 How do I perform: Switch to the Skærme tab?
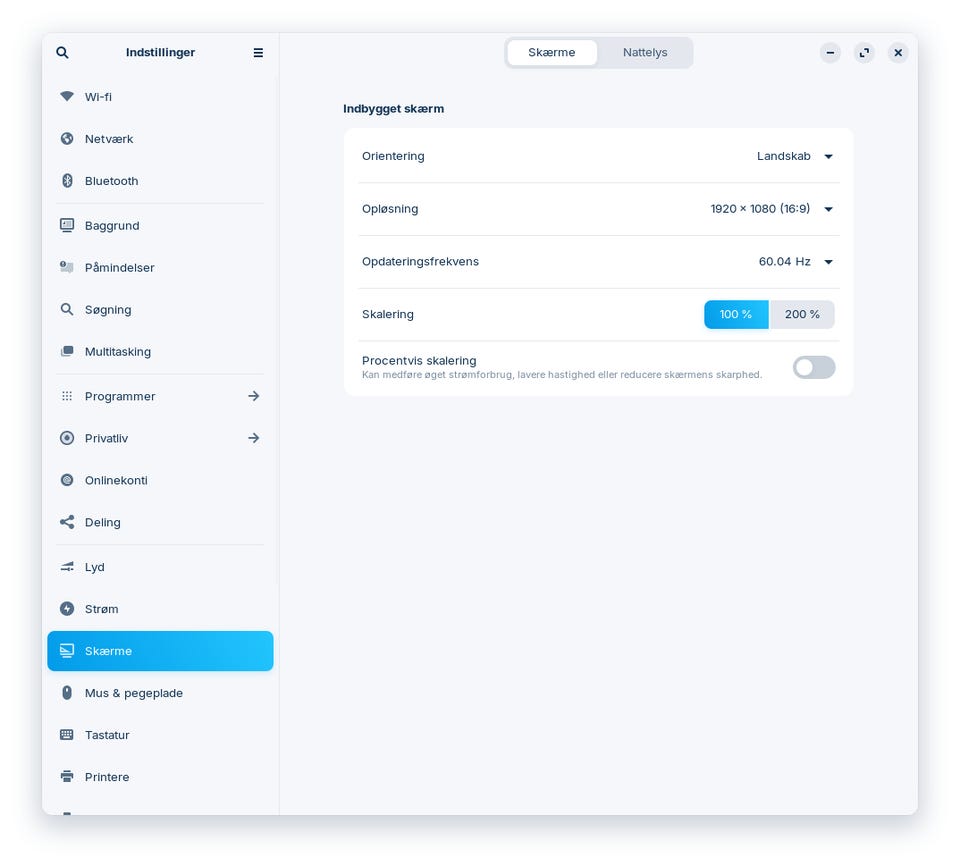click(x=552, y=53)
